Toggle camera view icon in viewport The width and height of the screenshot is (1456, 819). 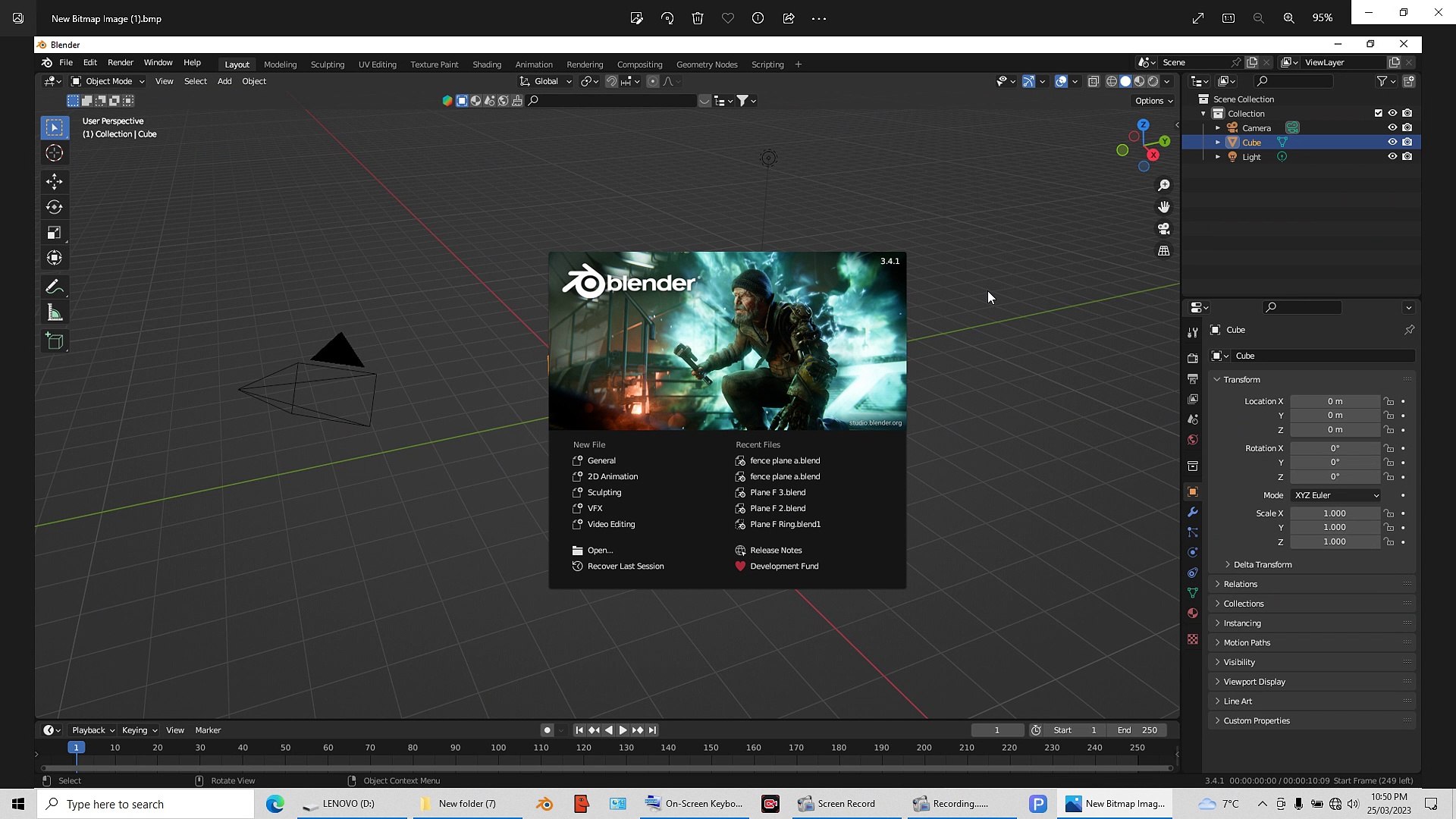[x=1163, y=228]
